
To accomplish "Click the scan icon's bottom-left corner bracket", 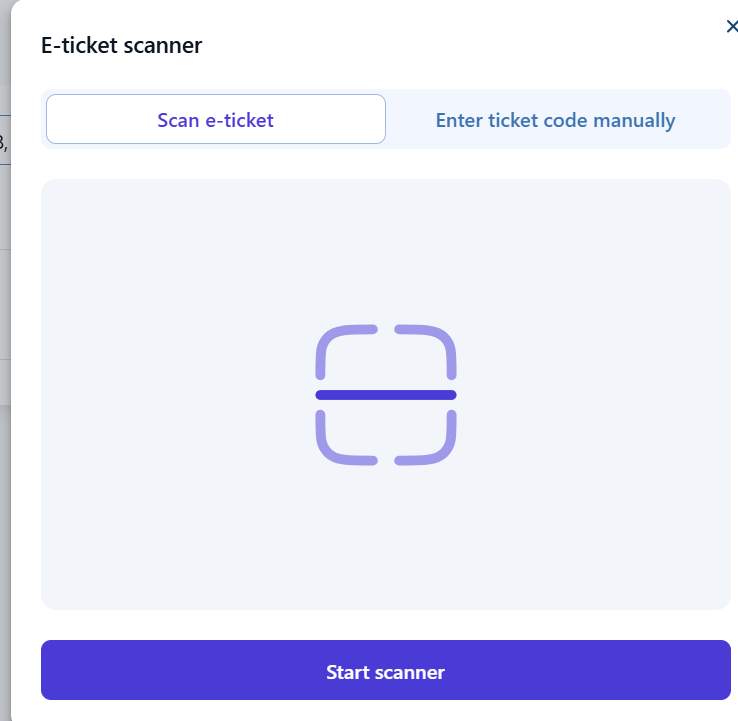I will 333,447.
